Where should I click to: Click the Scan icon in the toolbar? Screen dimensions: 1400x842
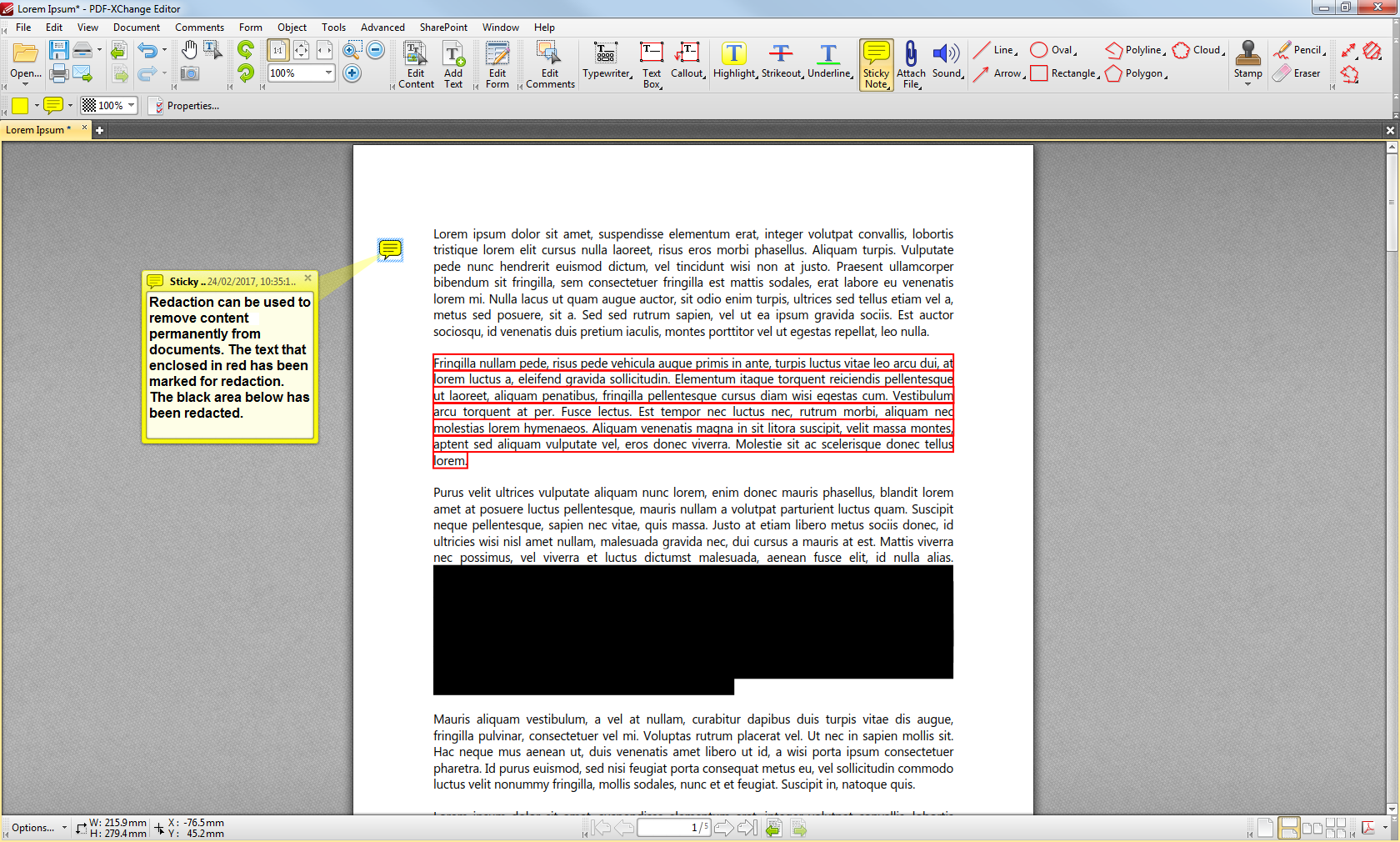(82, 51)
